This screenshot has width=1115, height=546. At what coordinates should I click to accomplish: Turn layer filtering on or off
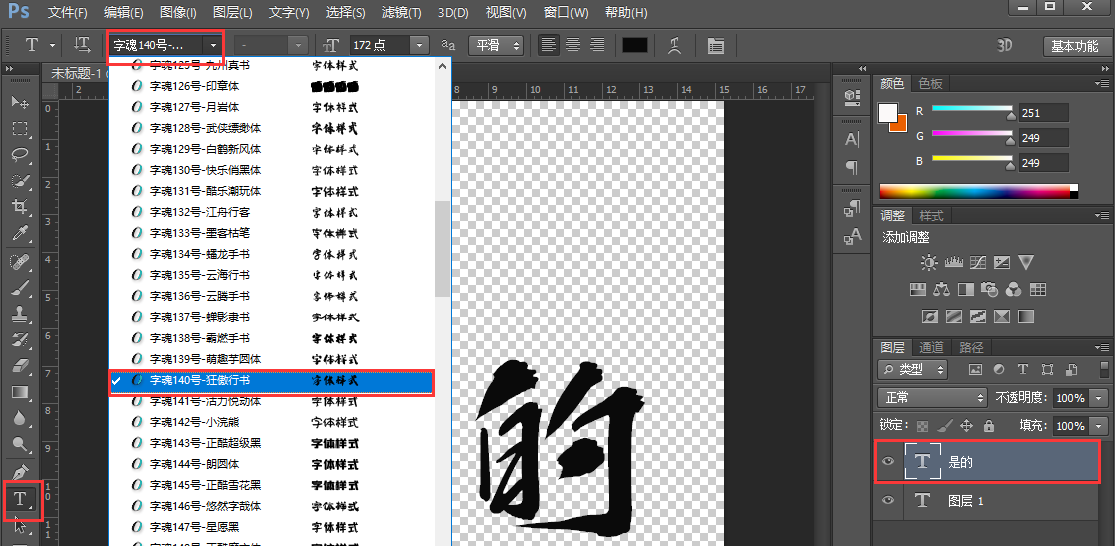tap(1104, 368)
